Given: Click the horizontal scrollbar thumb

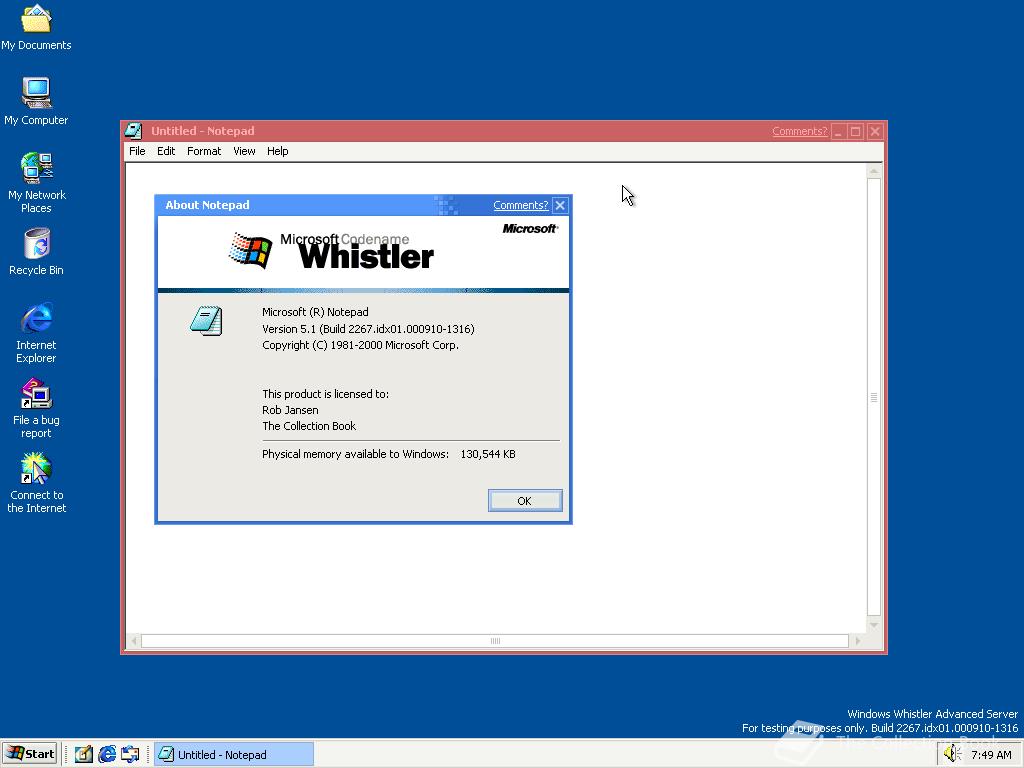Looking at the screenshot, I should pos(495,641).
